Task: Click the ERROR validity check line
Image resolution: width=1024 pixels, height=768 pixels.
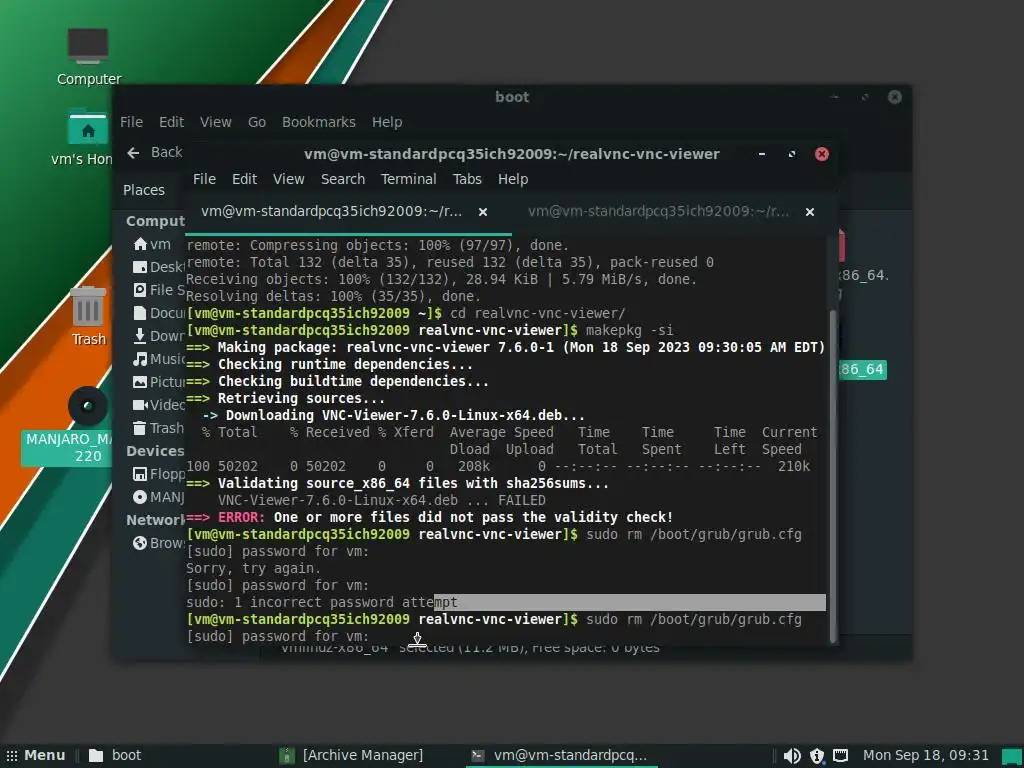Action: (430, 517)
